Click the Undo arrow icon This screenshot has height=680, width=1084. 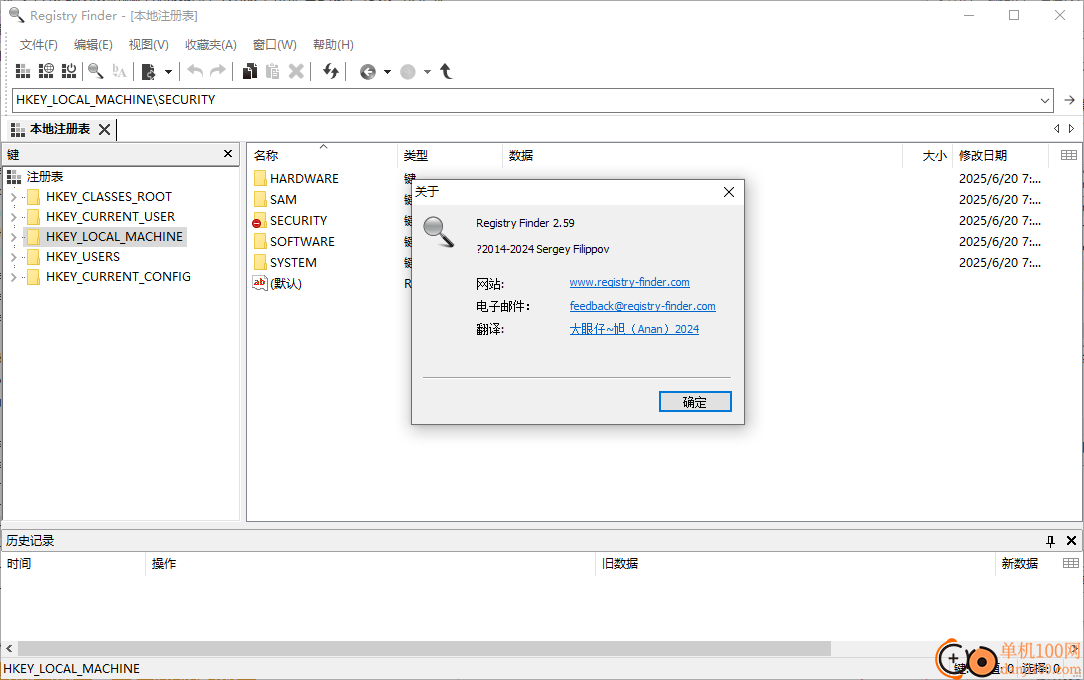[x=196, y=71]
